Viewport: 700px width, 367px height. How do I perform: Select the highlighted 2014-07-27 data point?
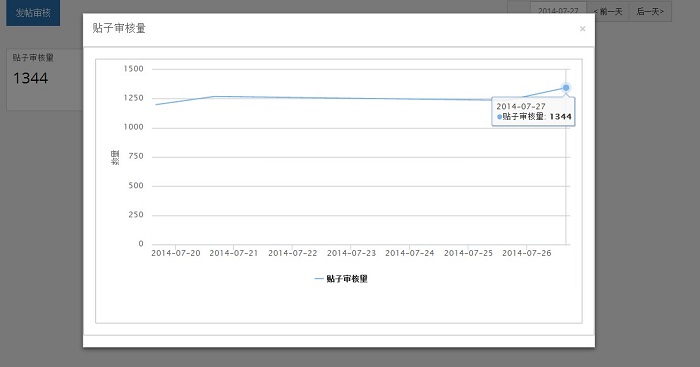tap(566, 88)
